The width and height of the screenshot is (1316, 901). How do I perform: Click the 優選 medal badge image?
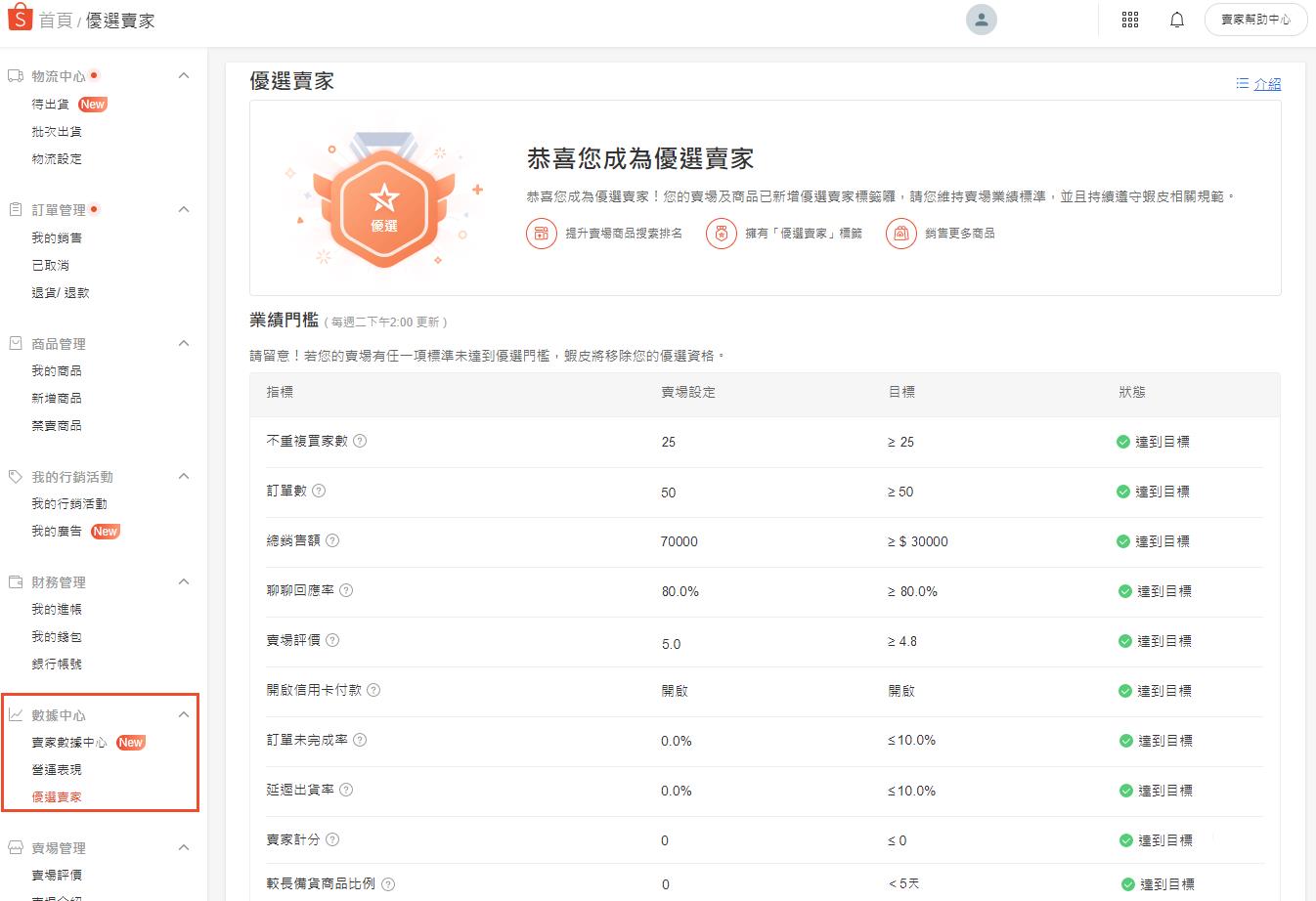(x=384, y=202)
